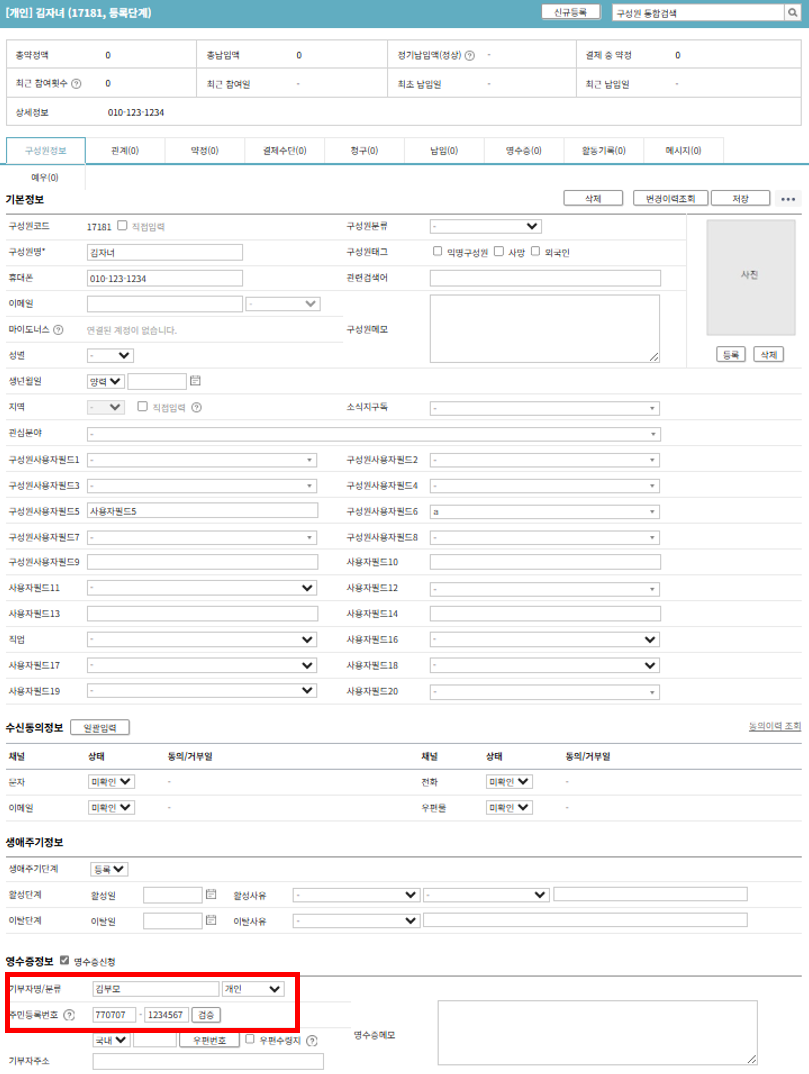
Task: Click help icon beside 마이도너스 label
Action: point(58,329)
